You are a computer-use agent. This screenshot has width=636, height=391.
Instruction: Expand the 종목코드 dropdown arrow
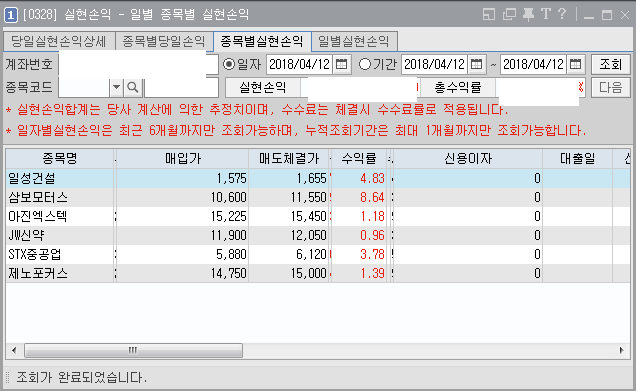[116, 87]
